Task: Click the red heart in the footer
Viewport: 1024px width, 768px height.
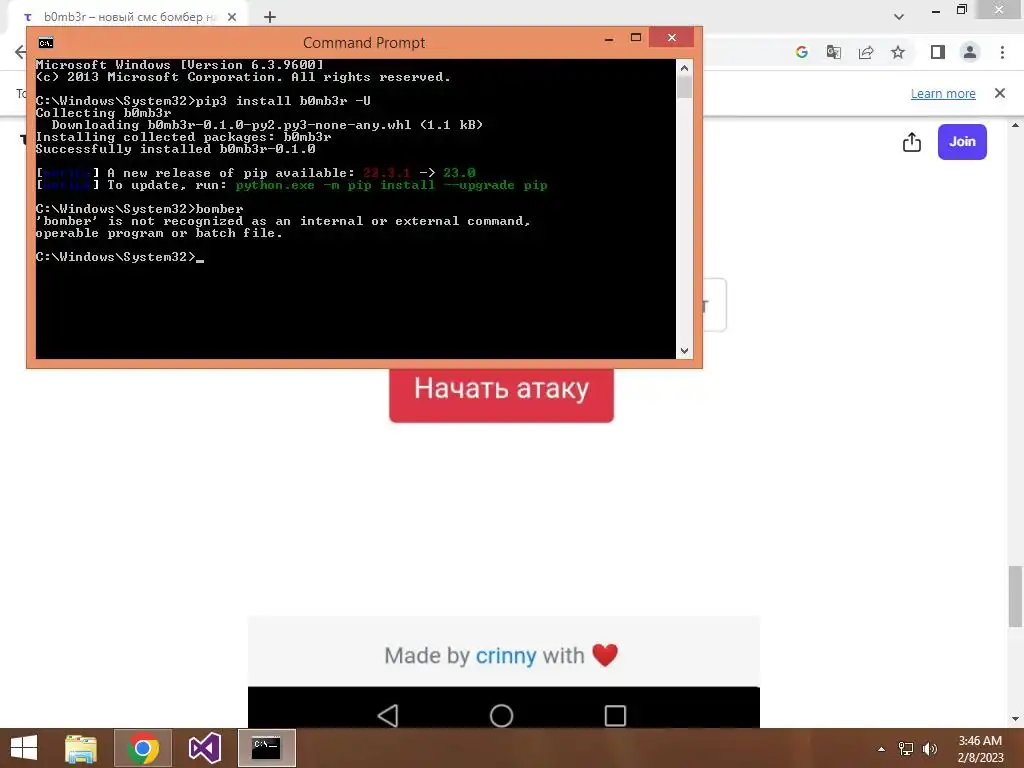Action: tap(605, 655)
